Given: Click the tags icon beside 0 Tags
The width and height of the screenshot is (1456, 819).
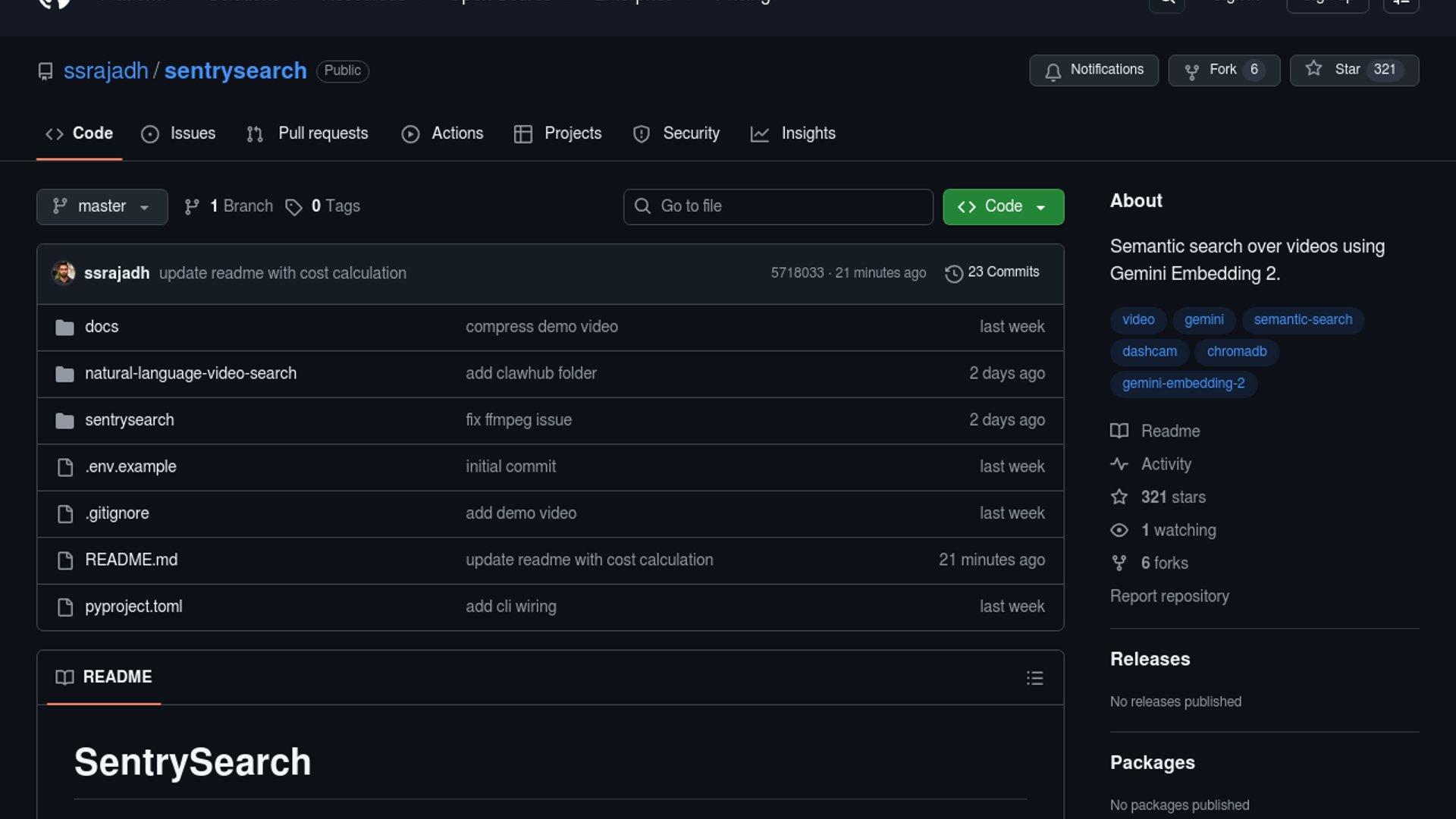Looking at the screenshot, I should coord(293,207).
